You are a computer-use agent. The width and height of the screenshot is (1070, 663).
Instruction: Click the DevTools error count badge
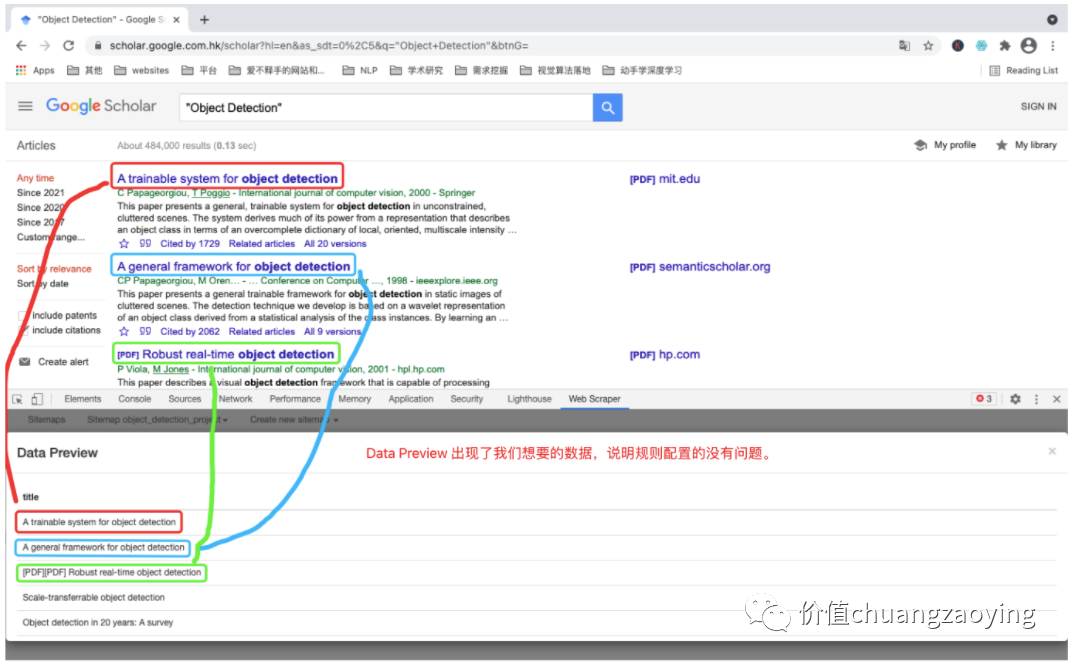[x=984, y=399]
